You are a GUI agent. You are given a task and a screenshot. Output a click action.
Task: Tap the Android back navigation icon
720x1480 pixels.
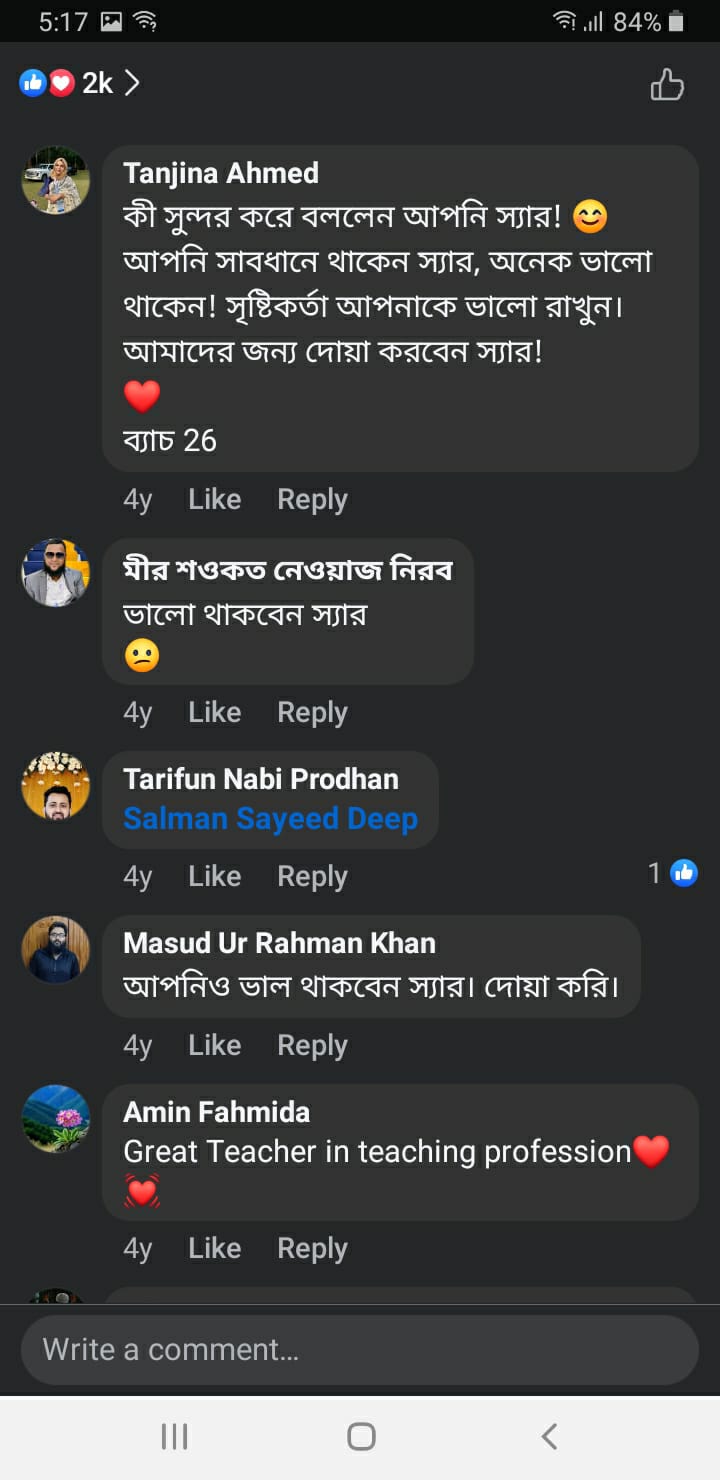pos(548,1437)
